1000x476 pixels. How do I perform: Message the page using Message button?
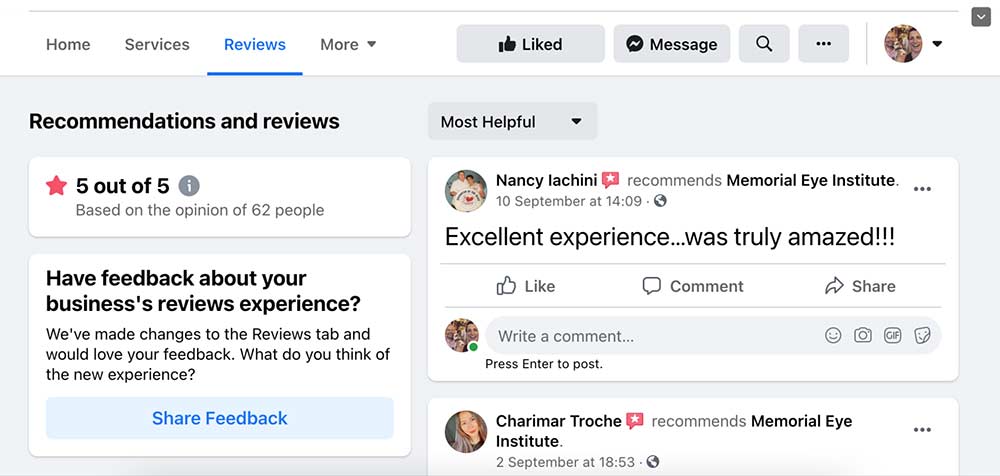(671, 44)
